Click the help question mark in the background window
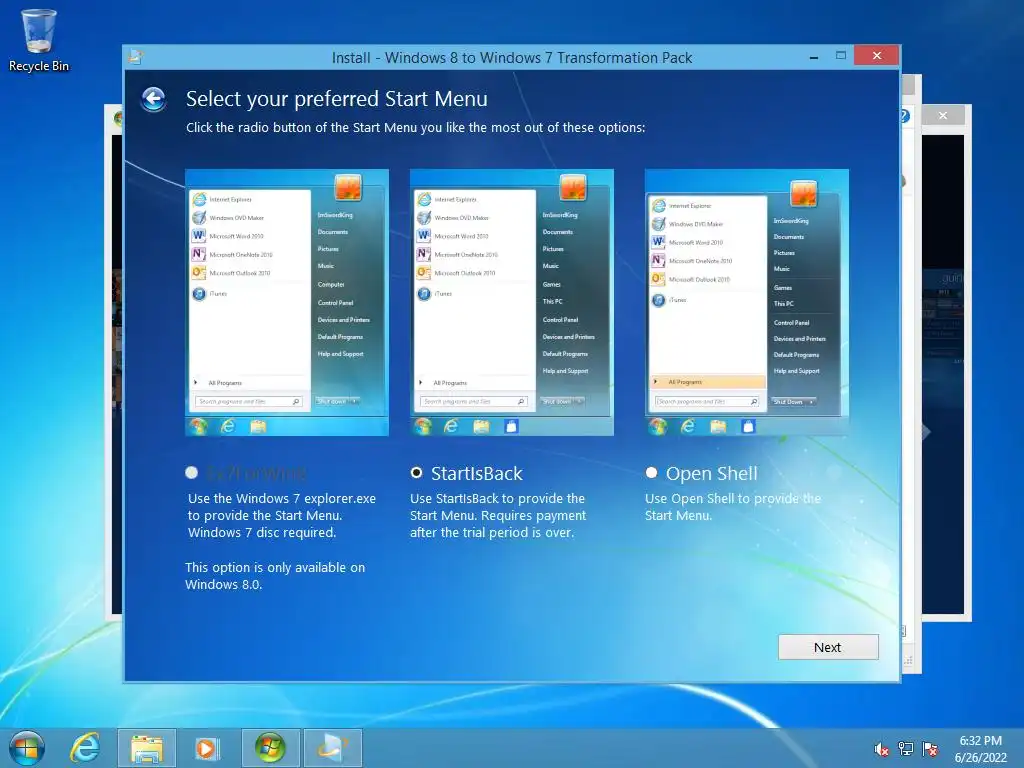This screenshot has height=768, width=1024. (x=905, y=116)
